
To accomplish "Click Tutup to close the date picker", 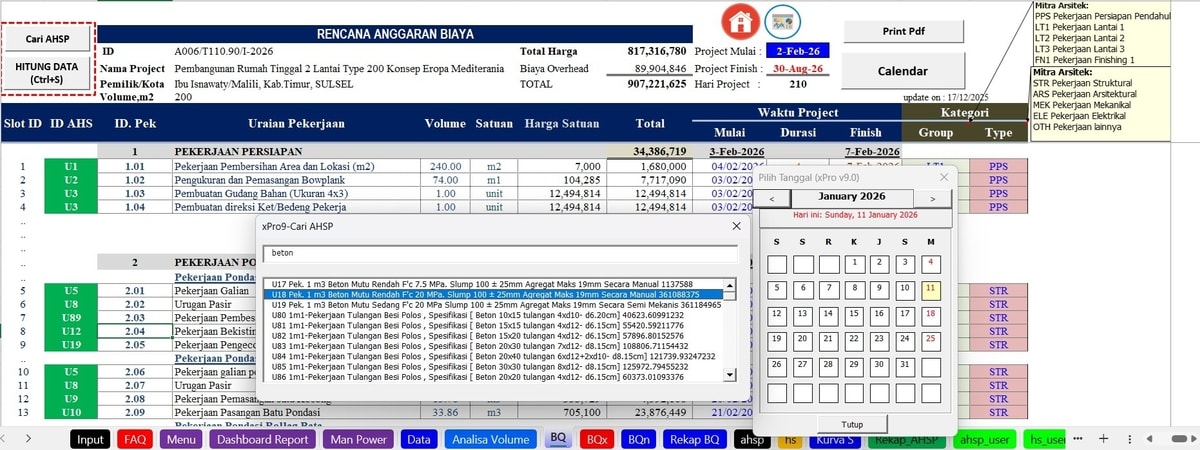I will (852, 423).
